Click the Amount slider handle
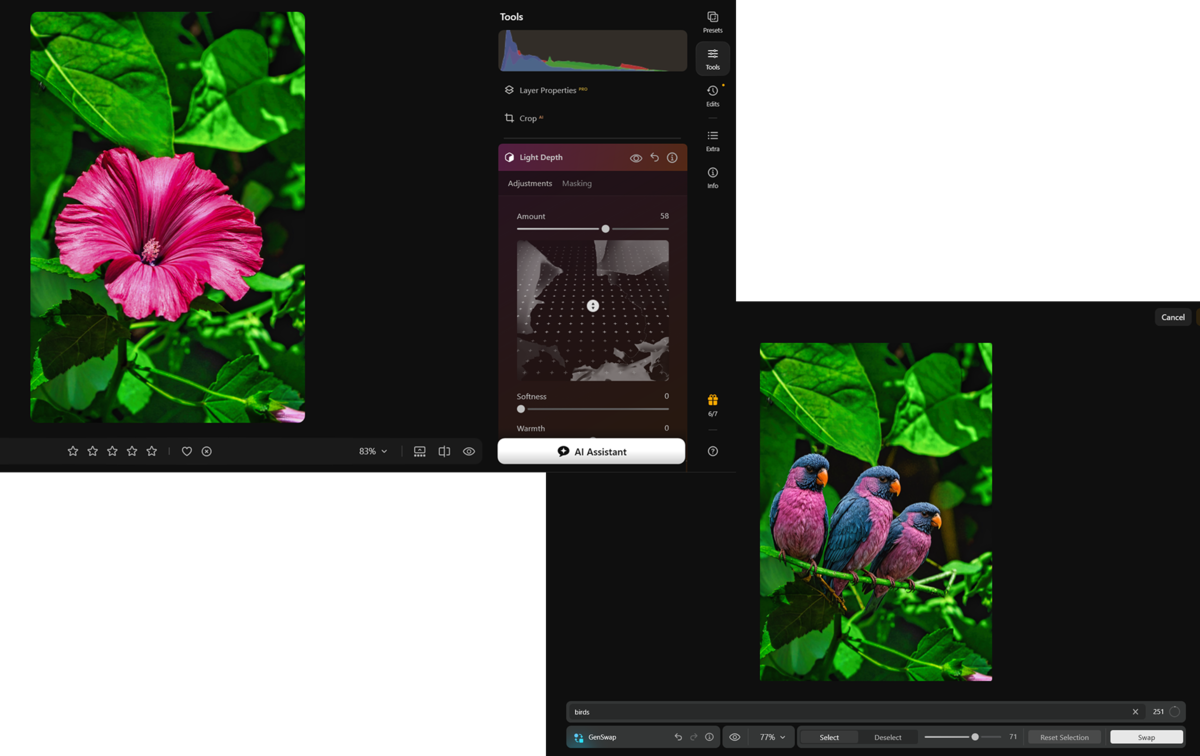The image size is (1200, 756). point(605,229)
